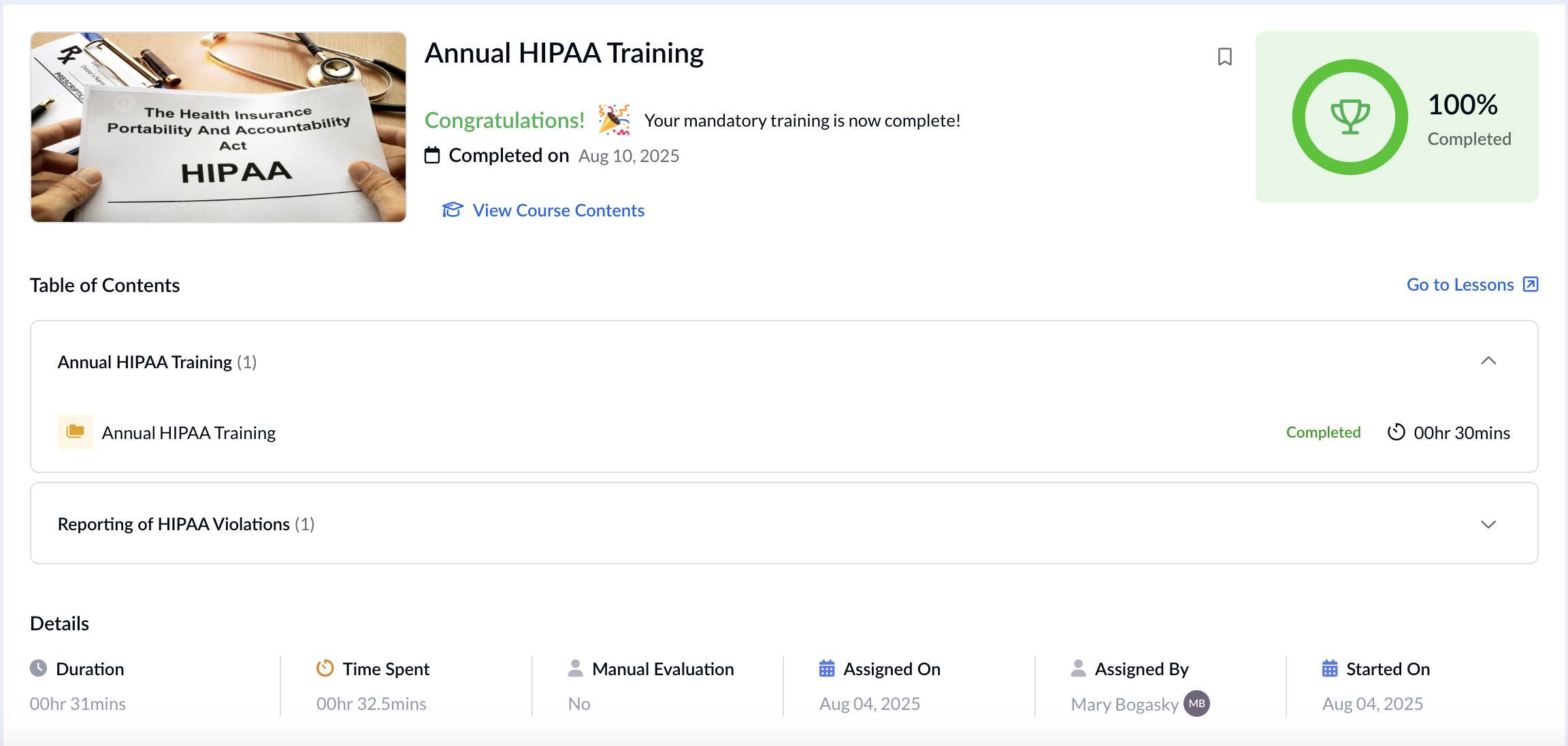
Task: Go to Lessons via the top-right link
Action: tap(1460, 284)
